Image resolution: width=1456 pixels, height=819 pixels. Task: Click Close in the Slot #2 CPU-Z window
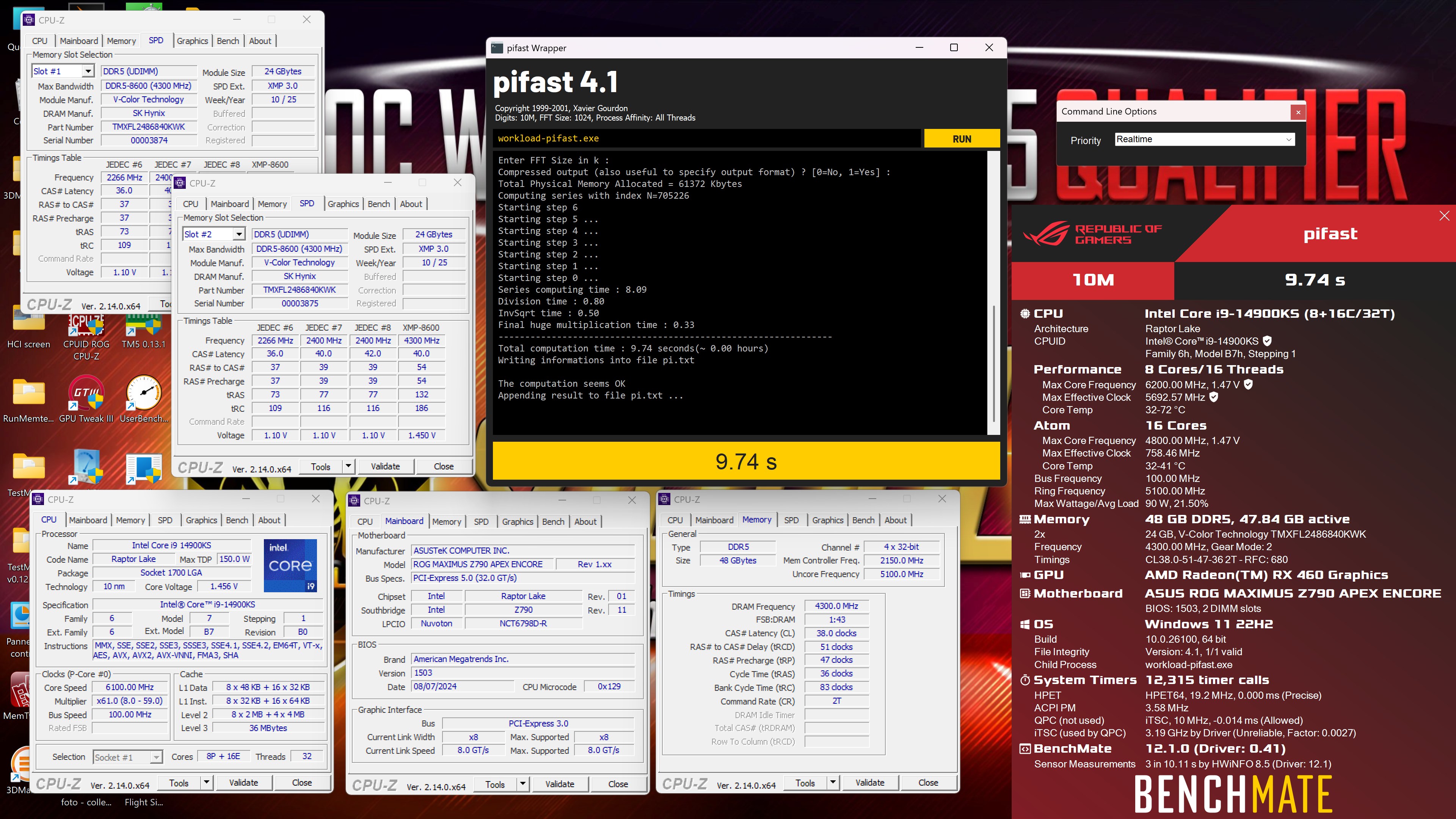click(444, 466)
